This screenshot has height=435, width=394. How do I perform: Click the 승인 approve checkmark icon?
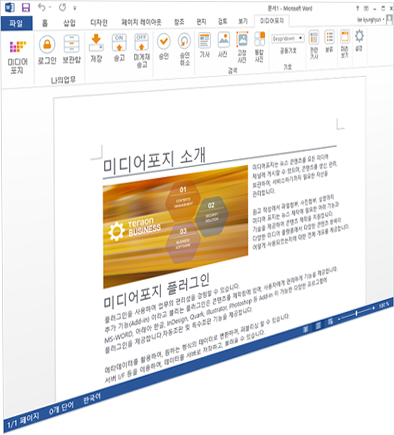click(163, 42)
